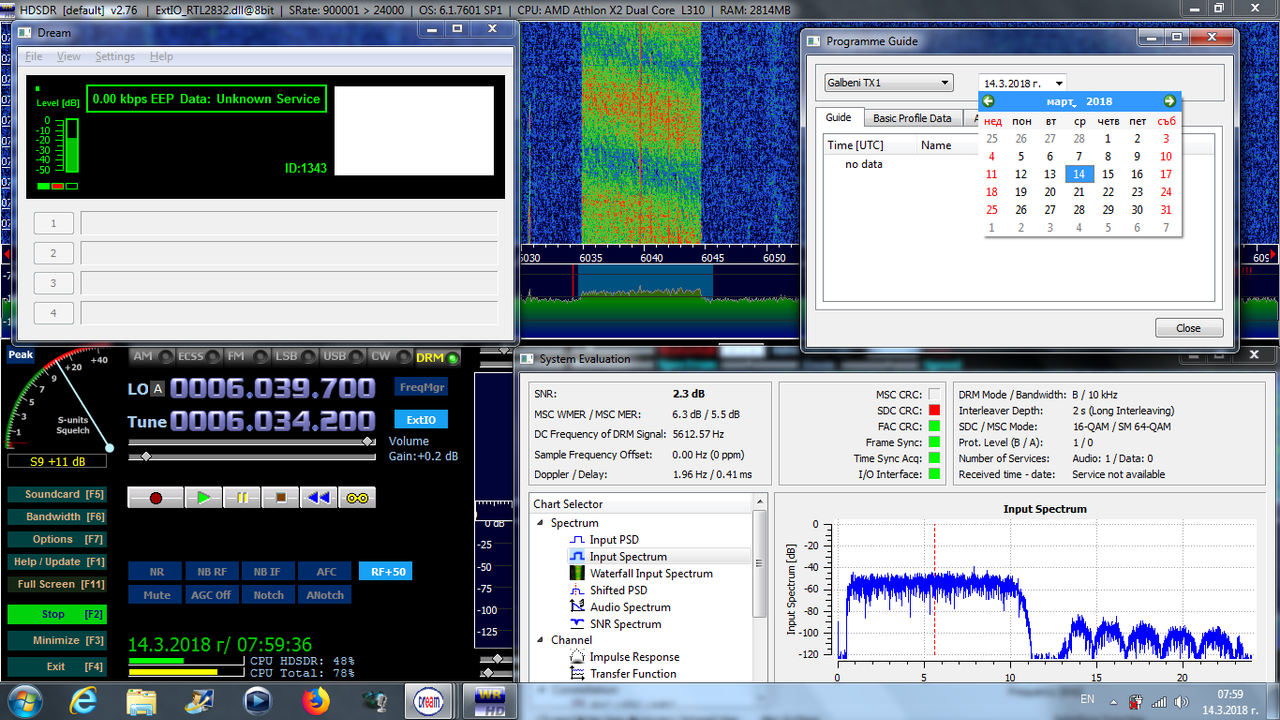1280x720 pixels.
Task: Open Bandwidth settings [F6]
Action: point(56,517)
